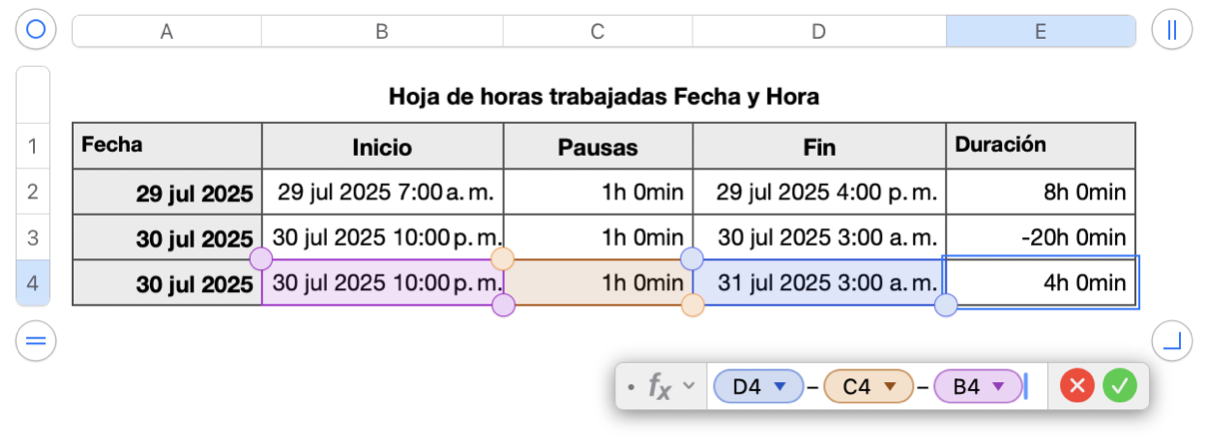The height and width of the screenshot is (436, 1208).
Task: Click the table resize corner handle
Action: coord(1171,342)
